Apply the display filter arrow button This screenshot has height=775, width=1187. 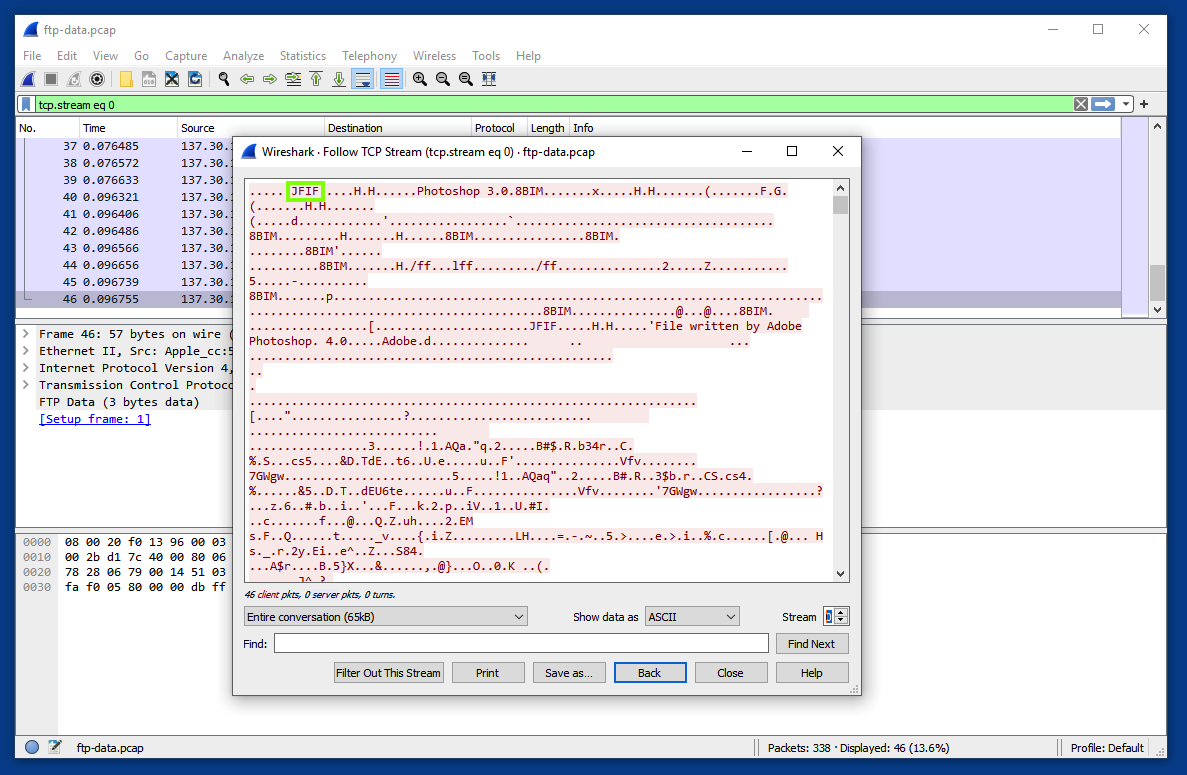point(1103,104)
